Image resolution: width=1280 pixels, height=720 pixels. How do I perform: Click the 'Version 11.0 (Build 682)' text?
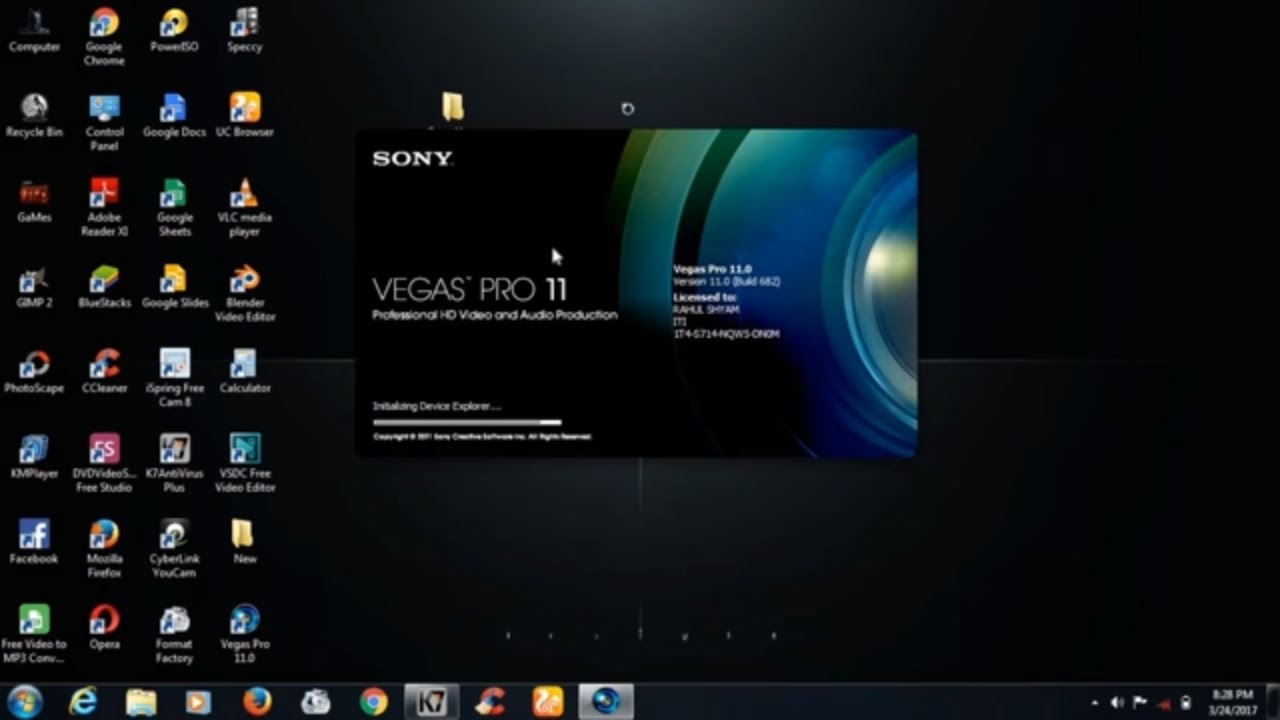[727, 281]
